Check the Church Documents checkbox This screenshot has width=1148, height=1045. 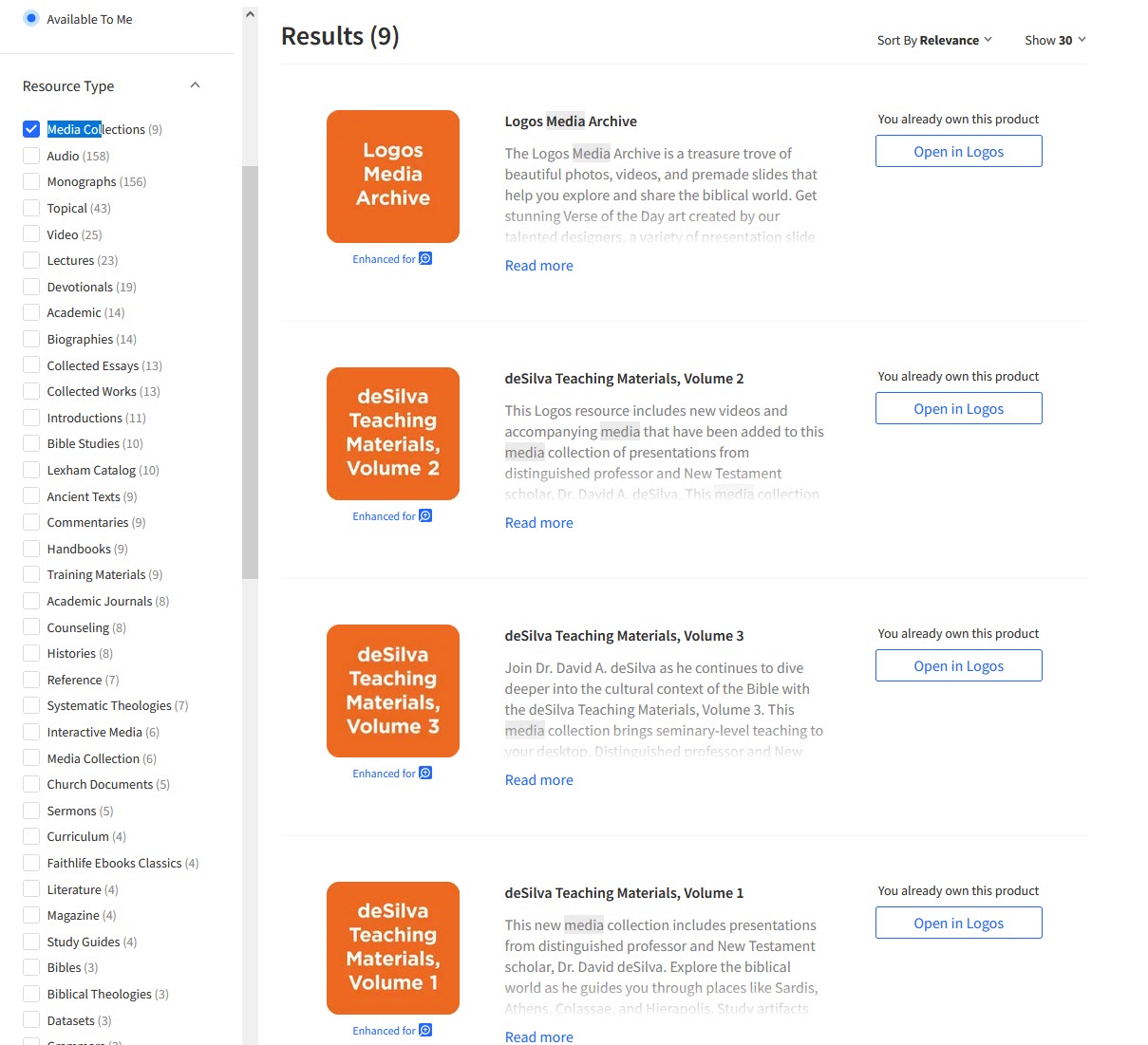[x=31, y=784]
